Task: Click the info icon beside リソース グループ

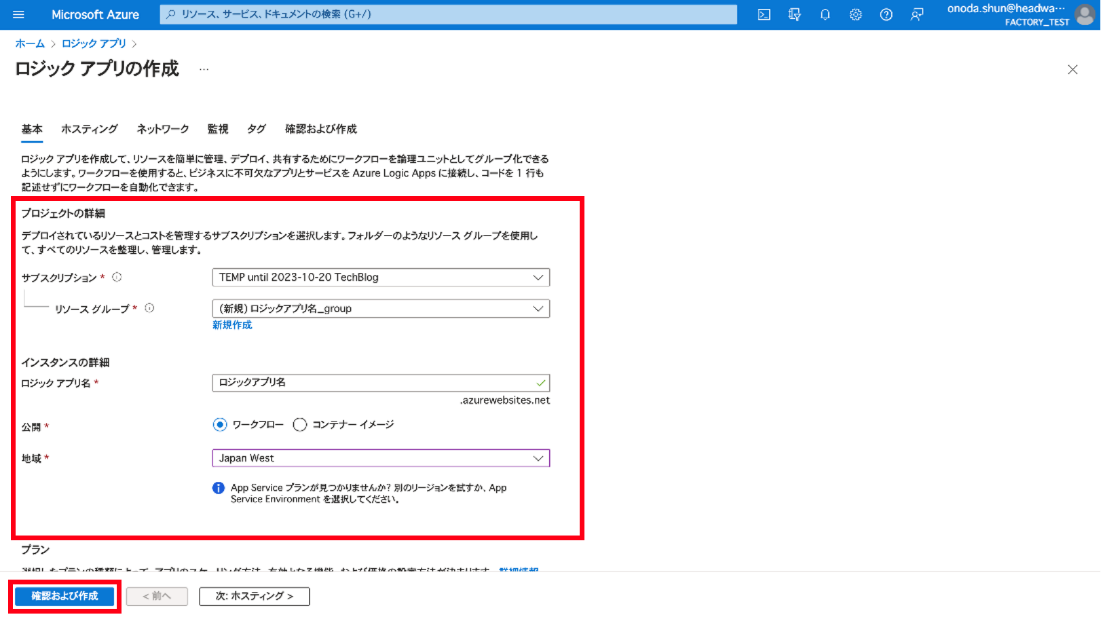Action: 150,308
